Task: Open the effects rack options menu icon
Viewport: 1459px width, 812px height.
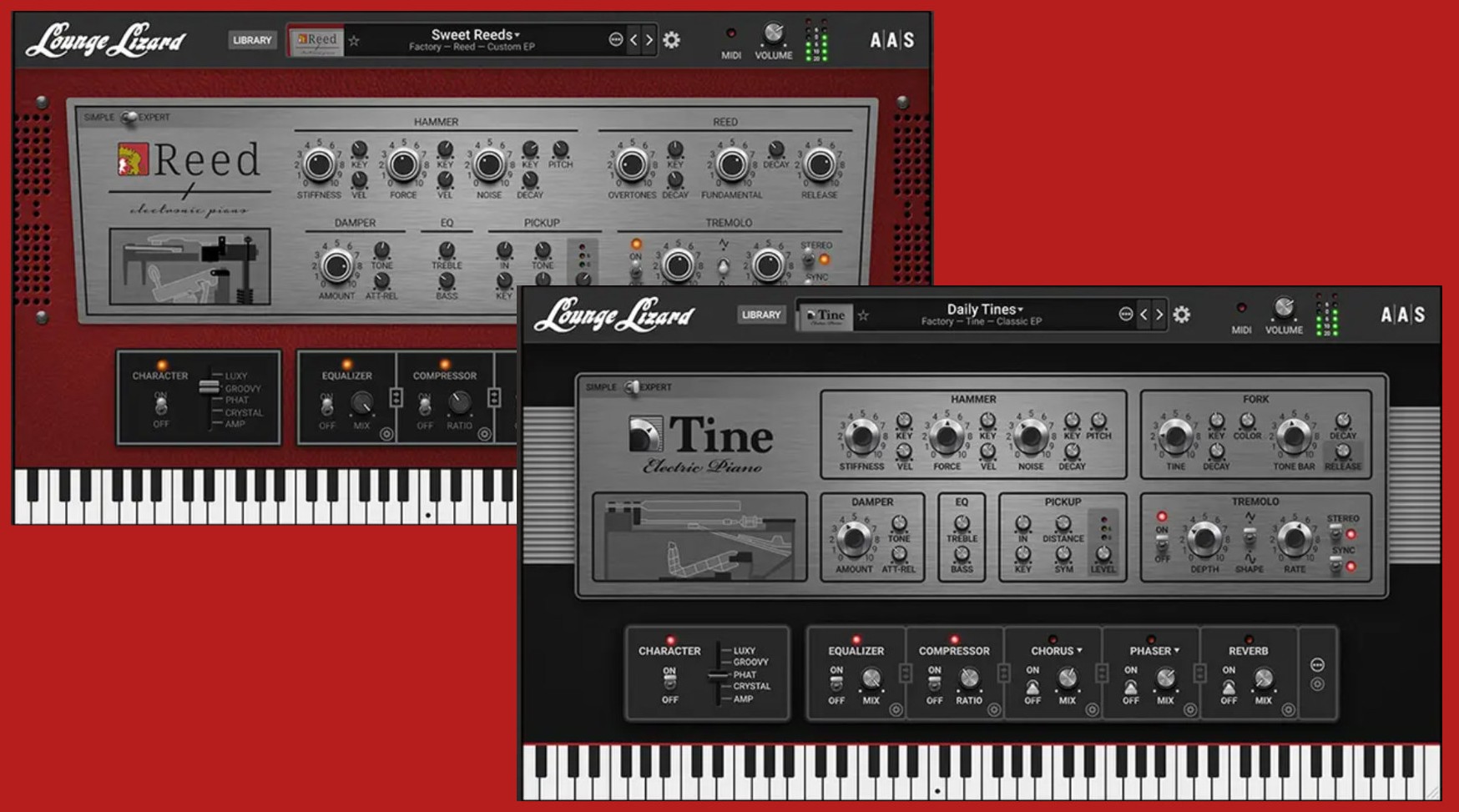Action: [x=1317, y=665]
